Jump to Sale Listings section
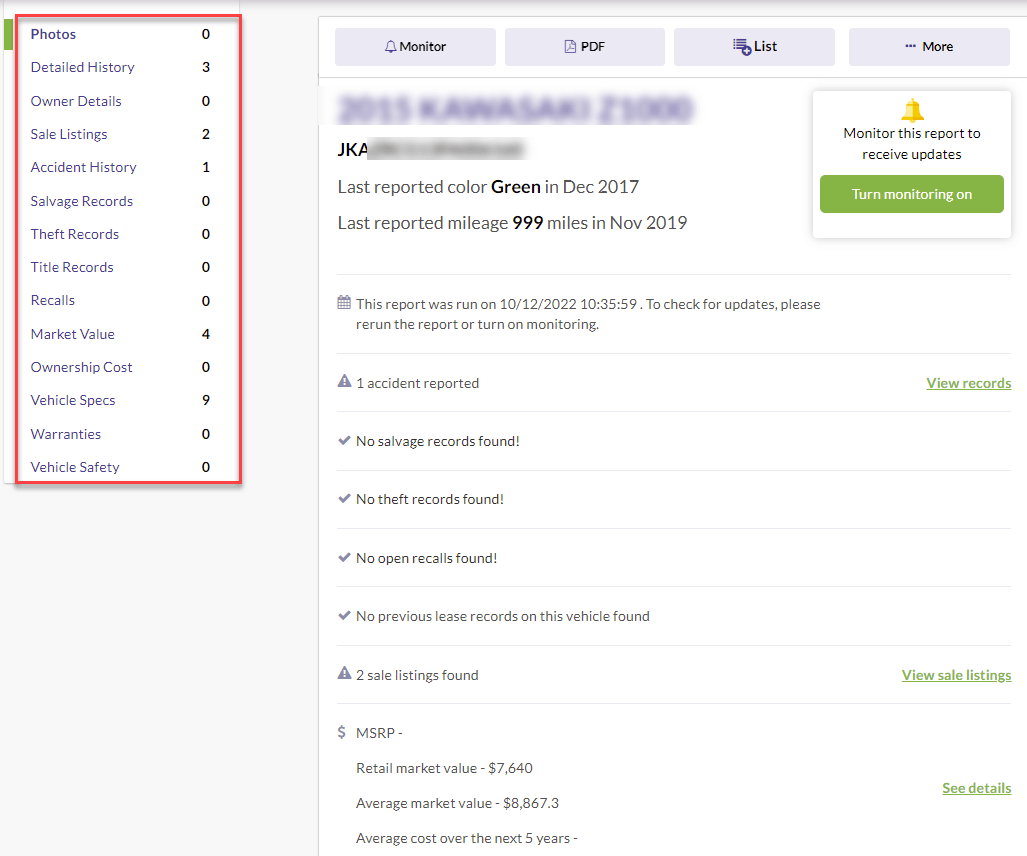 (69, 134)
